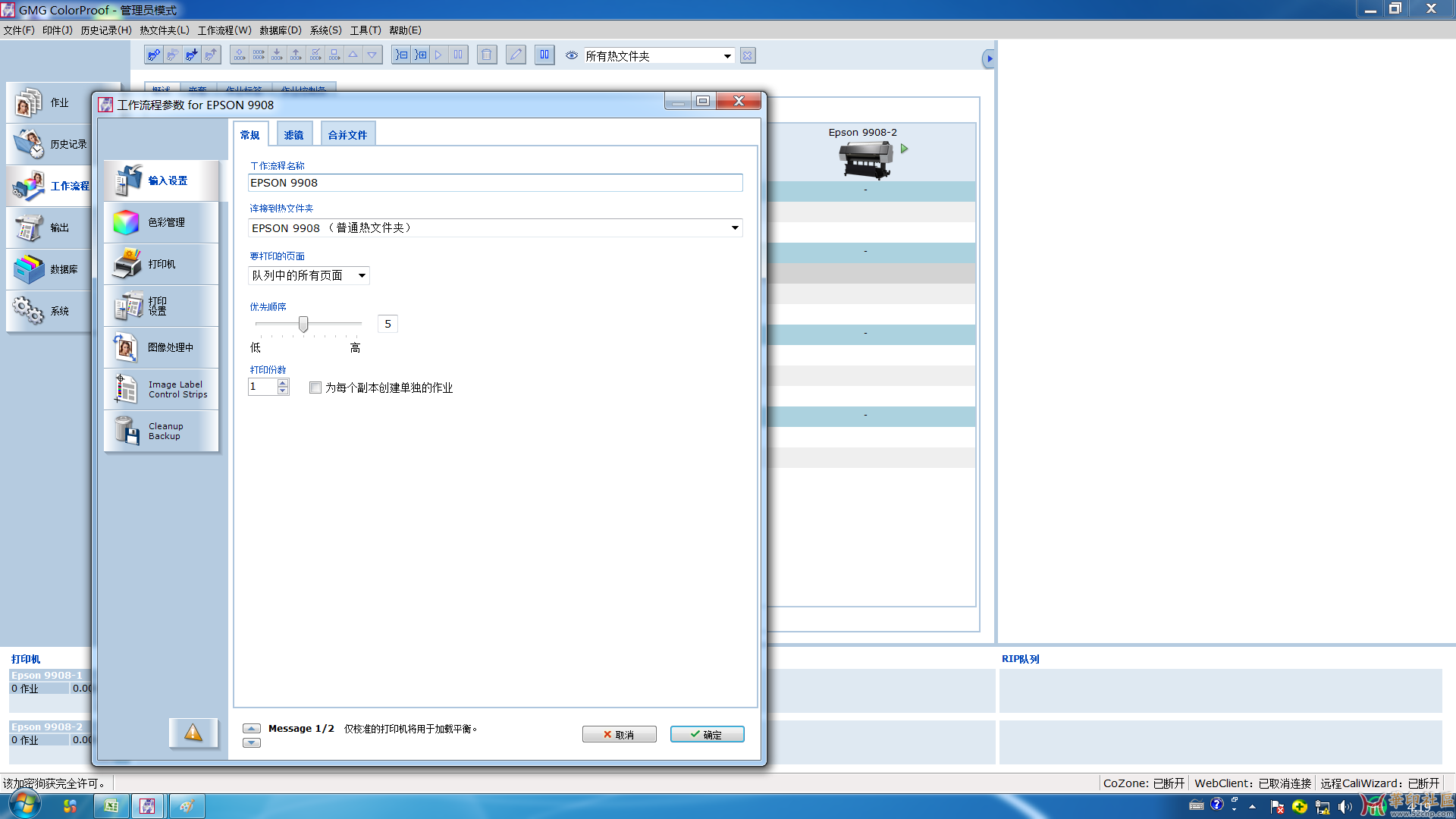Open the 连接到热文件夹 dropdown
Screen dimensions: 1456x819
(495, 228)
